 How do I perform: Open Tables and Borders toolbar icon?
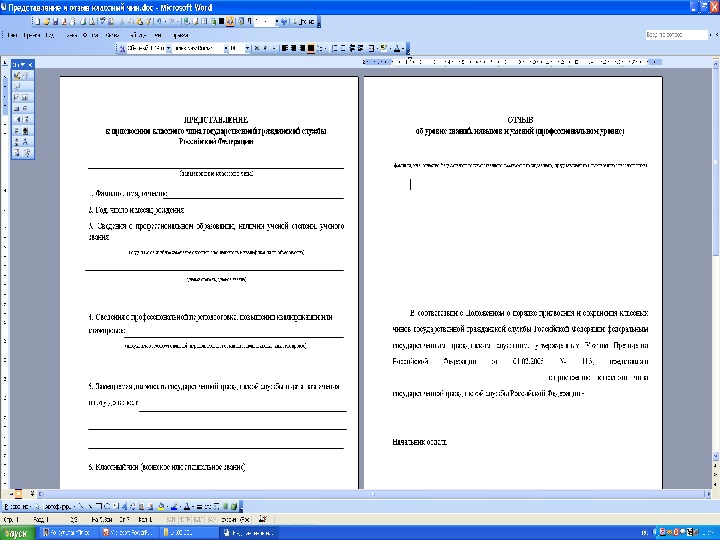tap(195, 22)
